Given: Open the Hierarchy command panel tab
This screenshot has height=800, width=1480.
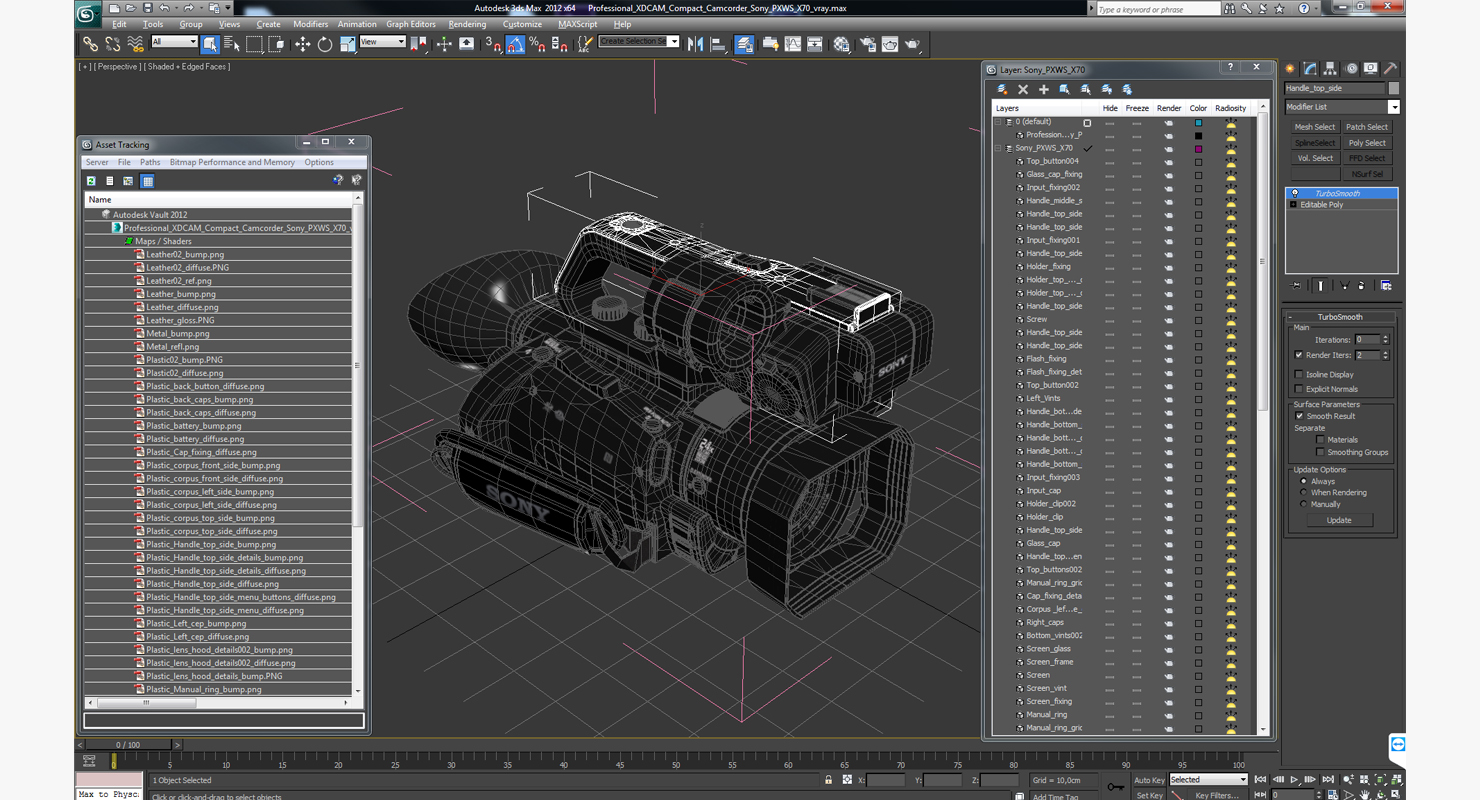Looking at the screenshot, I should click(1331, 69).
